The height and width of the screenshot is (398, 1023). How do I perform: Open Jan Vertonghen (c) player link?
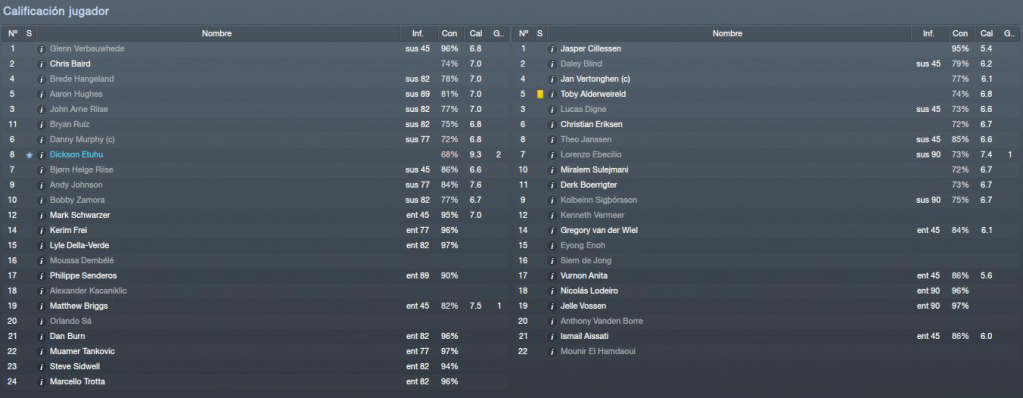[x=593, y=79]
